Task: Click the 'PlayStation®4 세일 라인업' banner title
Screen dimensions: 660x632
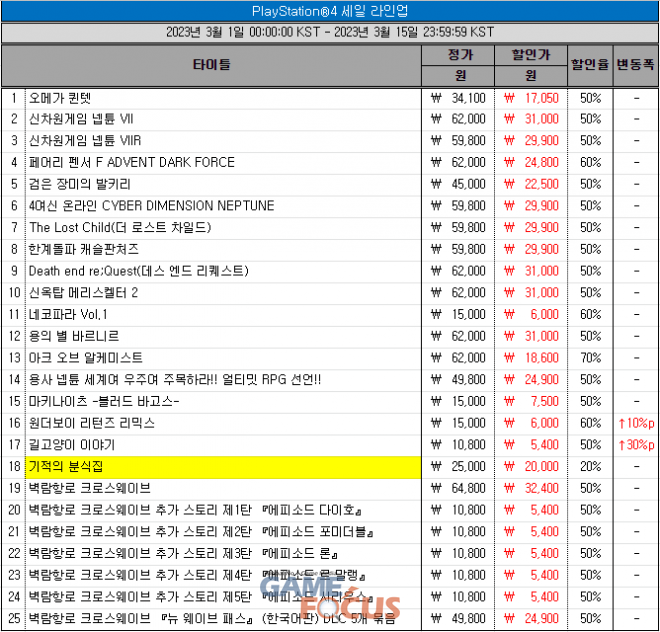Action: pos(330,11)
